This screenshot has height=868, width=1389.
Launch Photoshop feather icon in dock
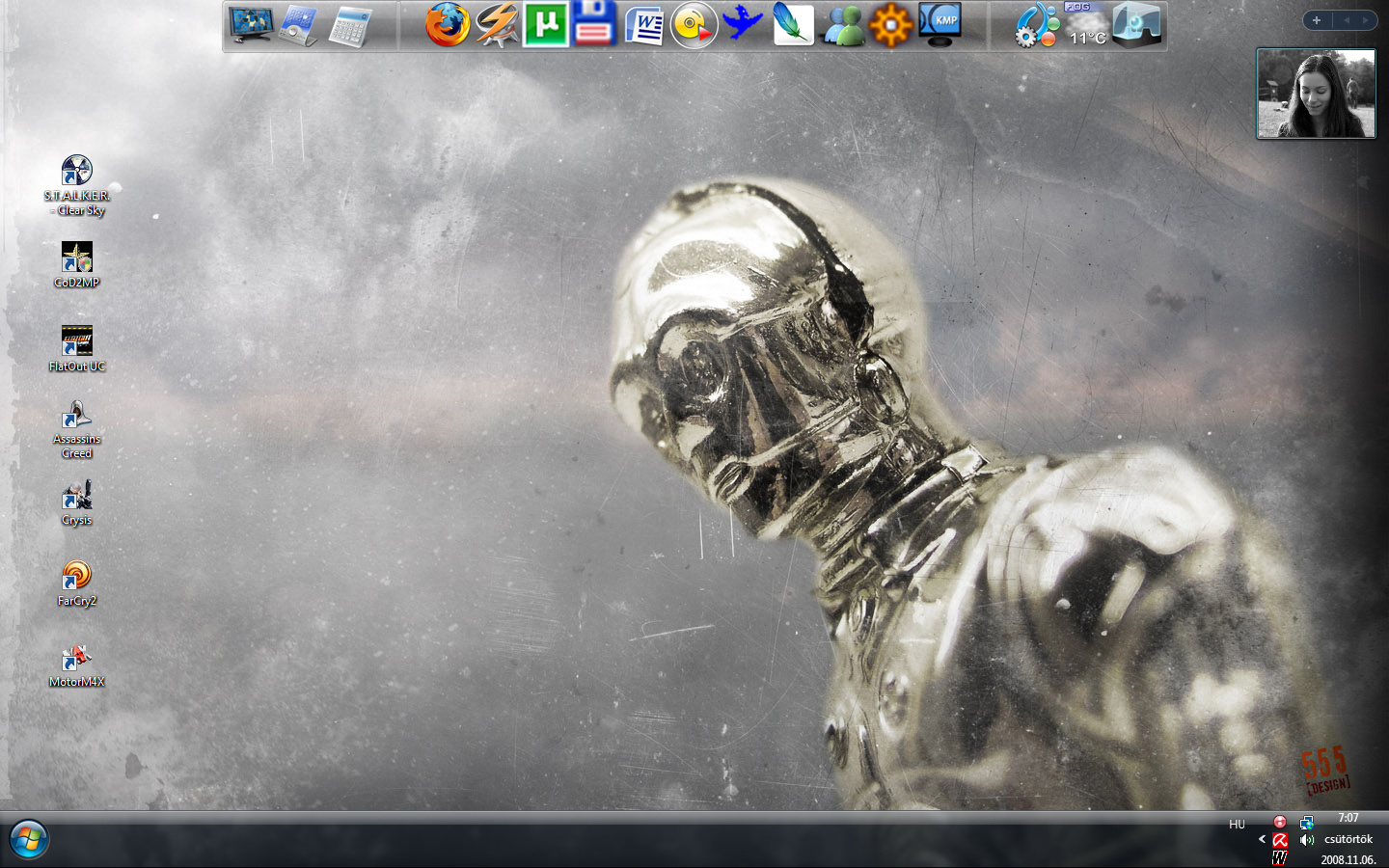pyautogui.click(x=793, y=25)
